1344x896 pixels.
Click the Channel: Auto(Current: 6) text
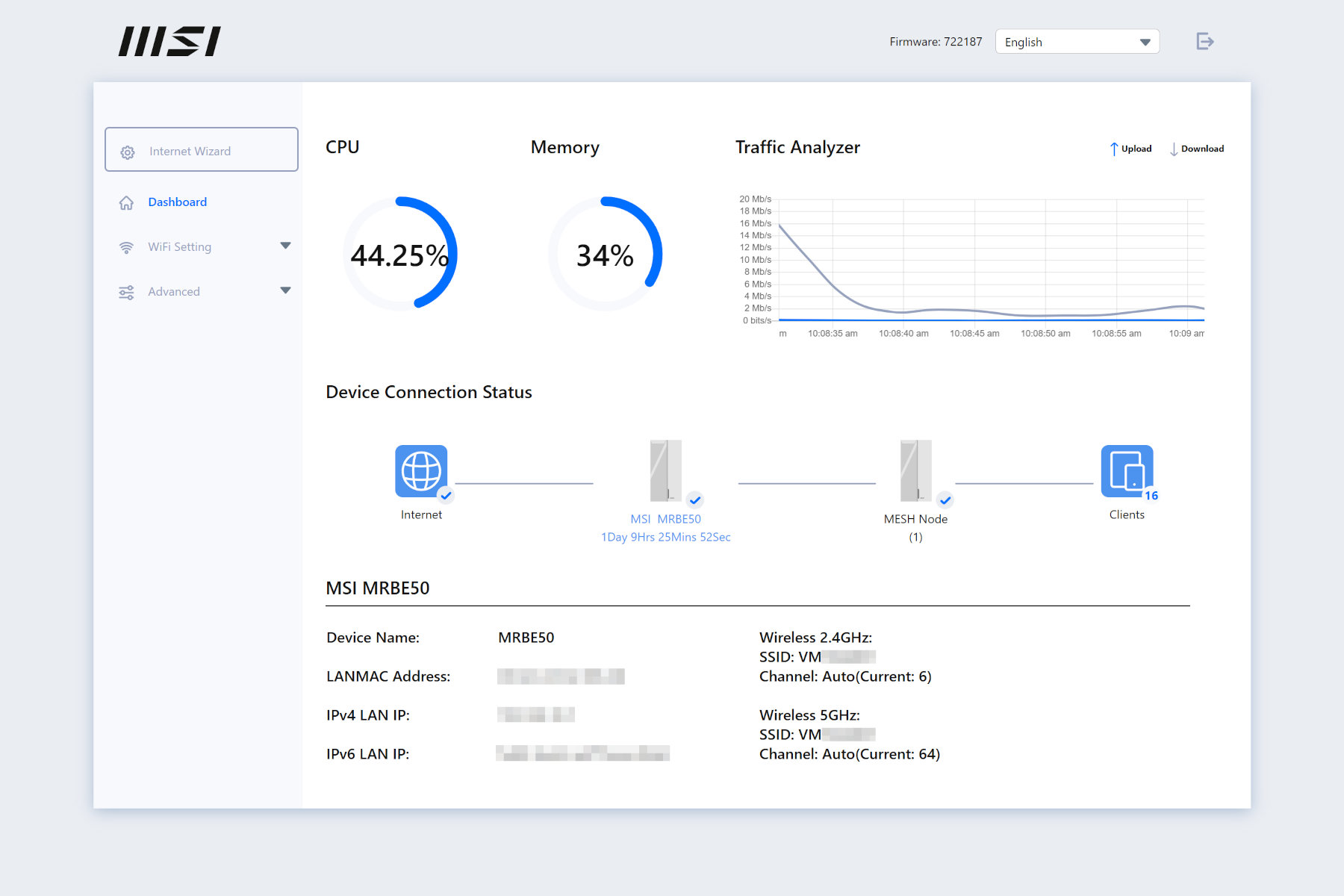[845, 676]
